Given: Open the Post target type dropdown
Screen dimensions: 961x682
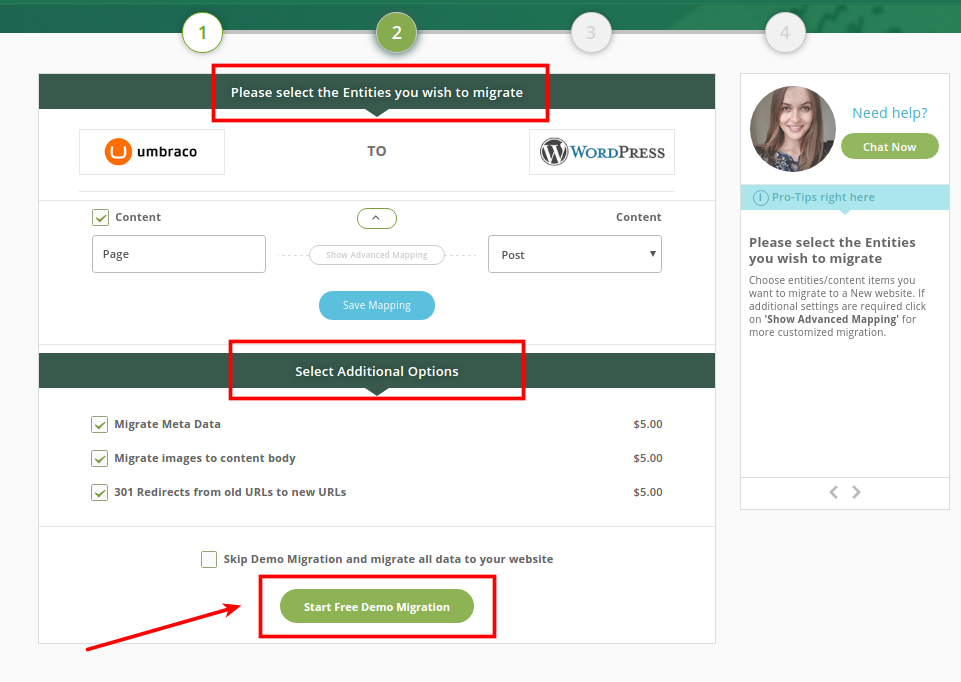Looking at the screenshot, I should pos(575,254).
